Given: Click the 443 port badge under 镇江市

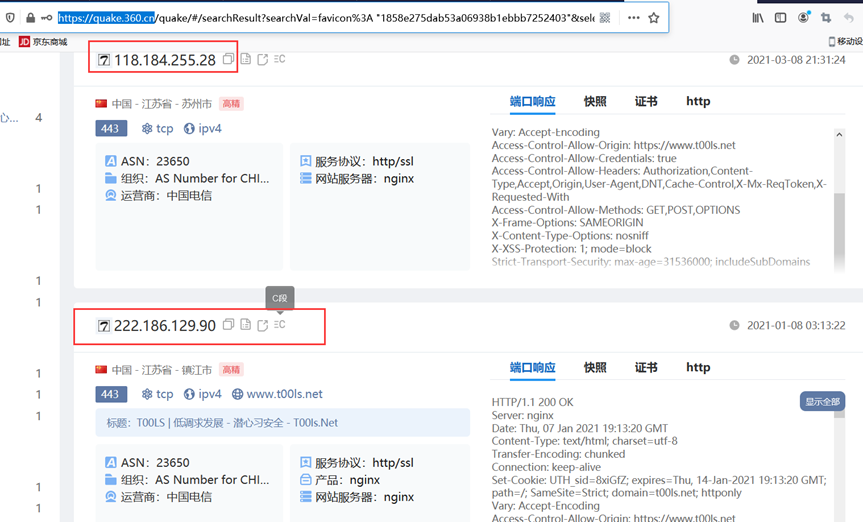Looking at the screenshot, I should tap(111, 394).
